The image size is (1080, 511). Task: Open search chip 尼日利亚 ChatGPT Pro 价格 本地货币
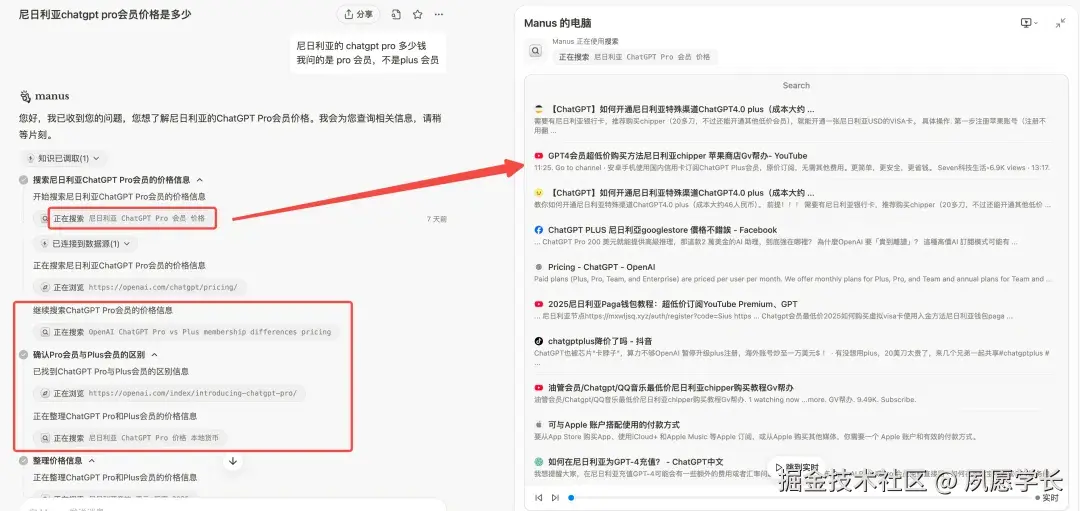(x=130, y=438)
